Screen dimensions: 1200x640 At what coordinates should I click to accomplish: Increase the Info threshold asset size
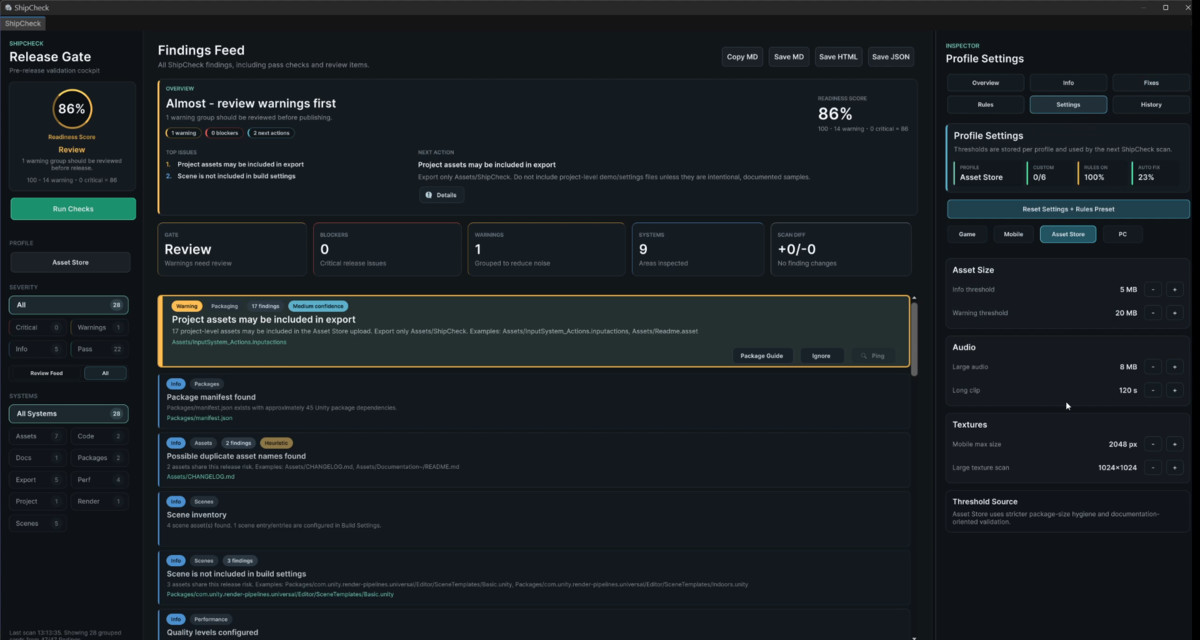coord(1174,289)
